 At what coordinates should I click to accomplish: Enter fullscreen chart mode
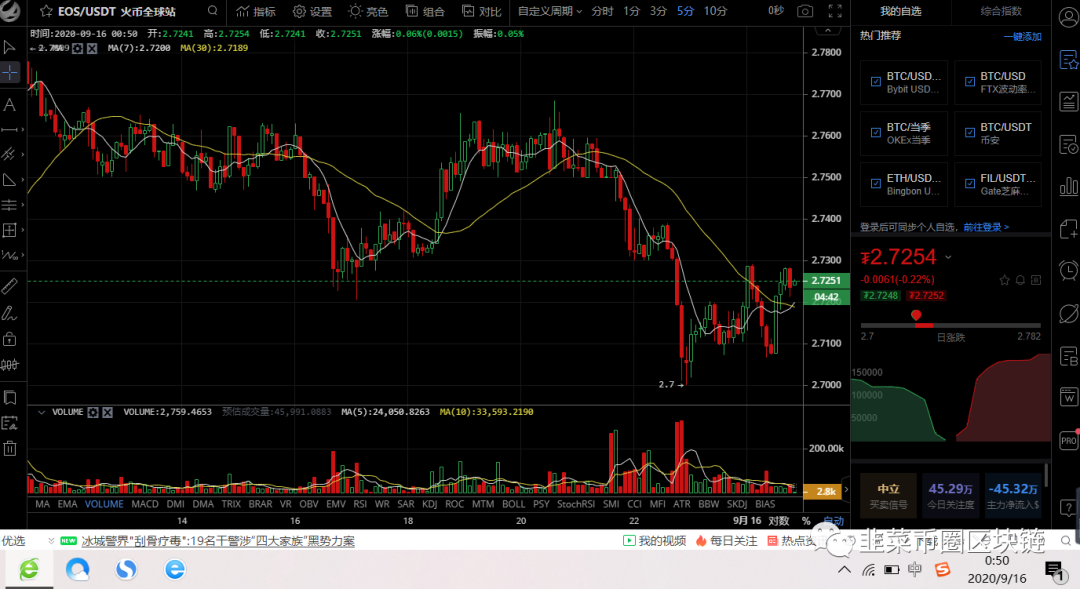point(835,11)
